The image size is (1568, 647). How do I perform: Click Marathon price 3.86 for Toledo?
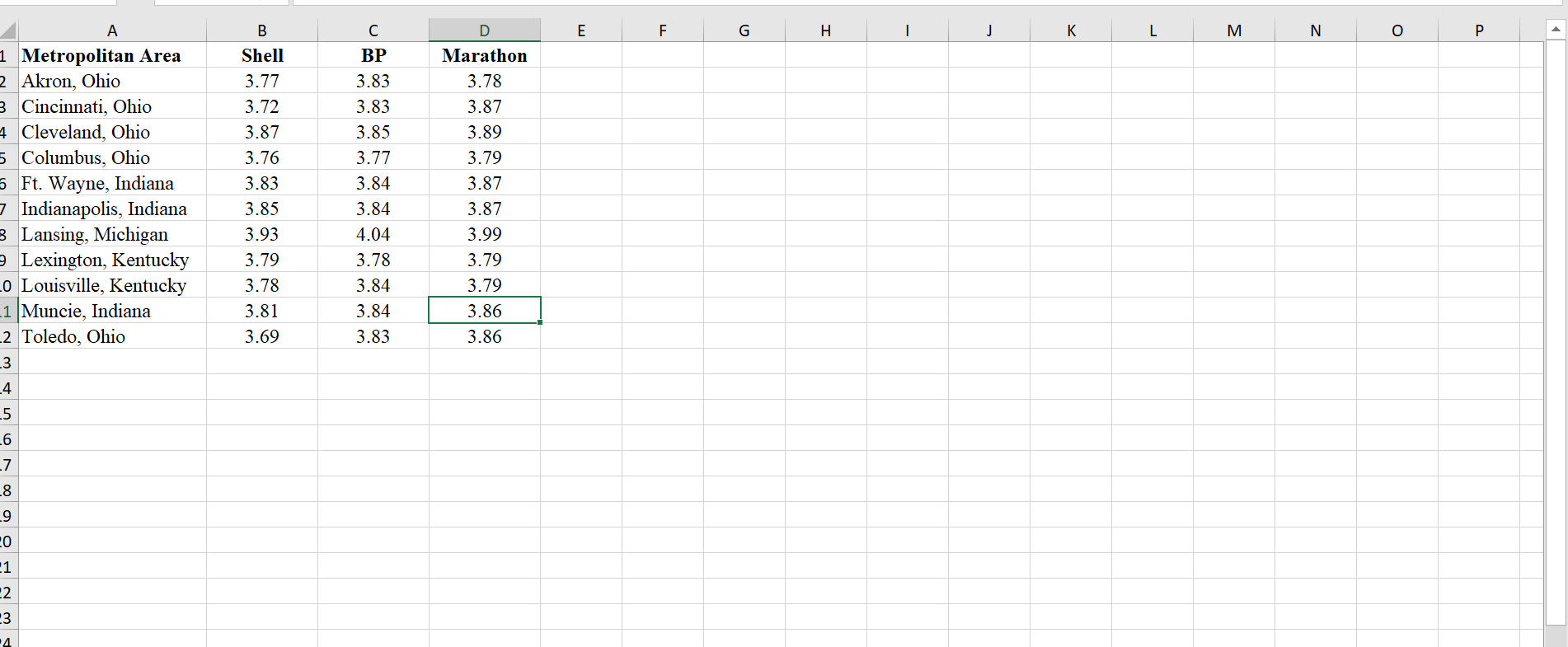coord(485,336)
